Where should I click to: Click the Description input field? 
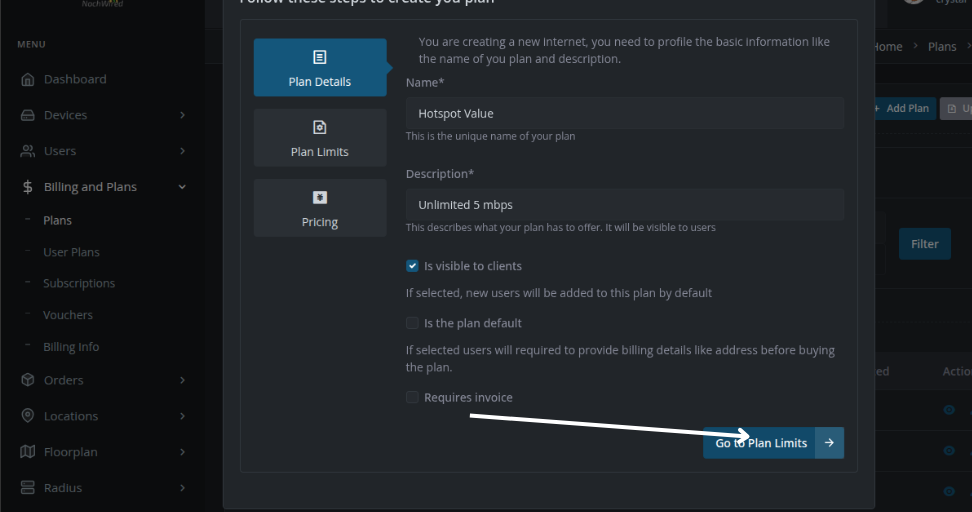click(624, 205)
